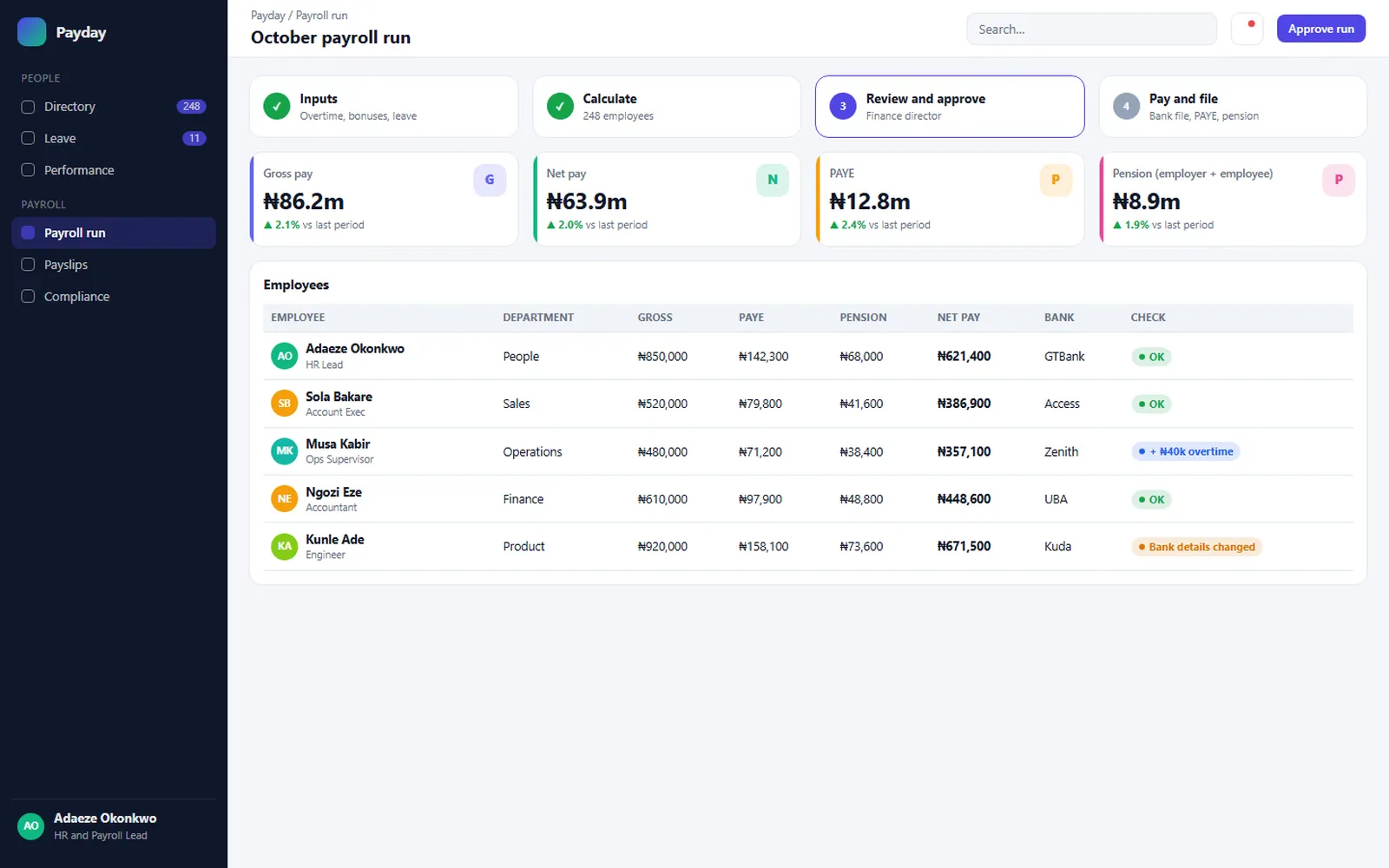Screen dimensions: 1389x868
Task: Go to Leave in the sidebar
Action: pyautogui.click(x=114, y=138)
